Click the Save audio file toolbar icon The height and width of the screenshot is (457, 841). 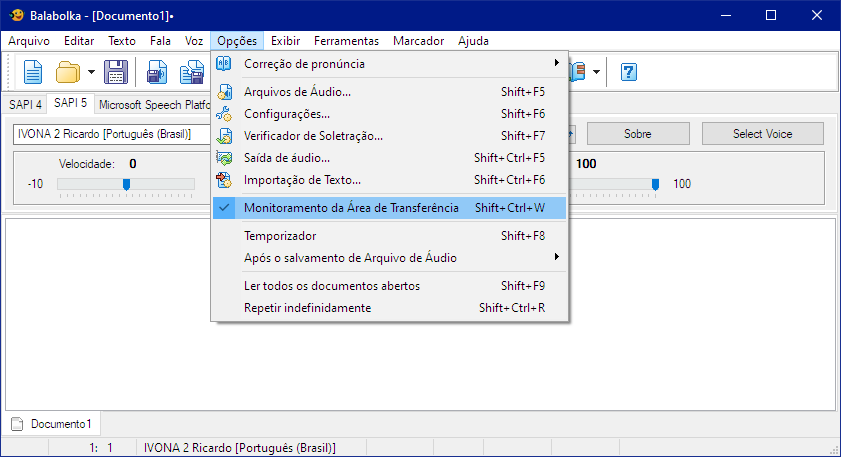pos(158,72)
